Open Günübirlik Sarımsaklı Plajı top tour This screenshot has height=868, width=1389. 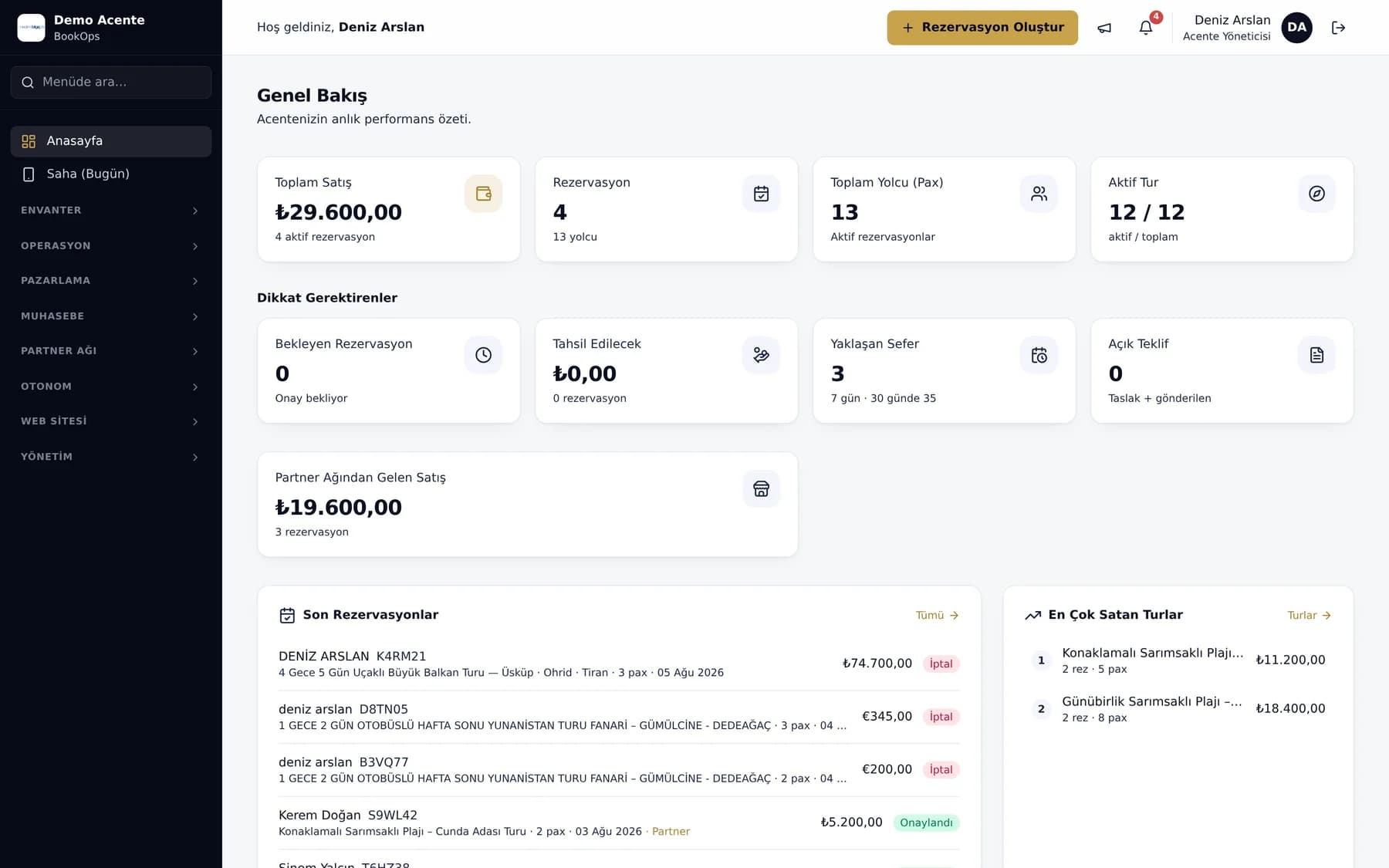(1178, 708)
